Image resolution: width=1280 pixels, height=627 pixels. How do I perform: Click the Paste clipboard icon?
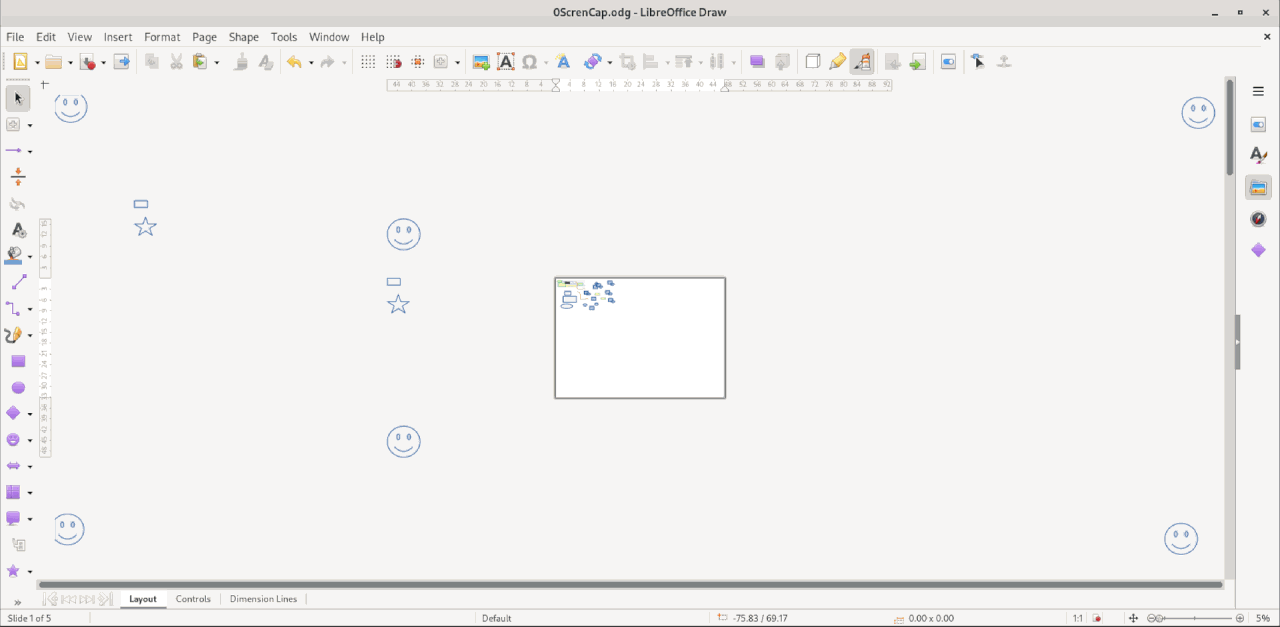coord(200,62)
